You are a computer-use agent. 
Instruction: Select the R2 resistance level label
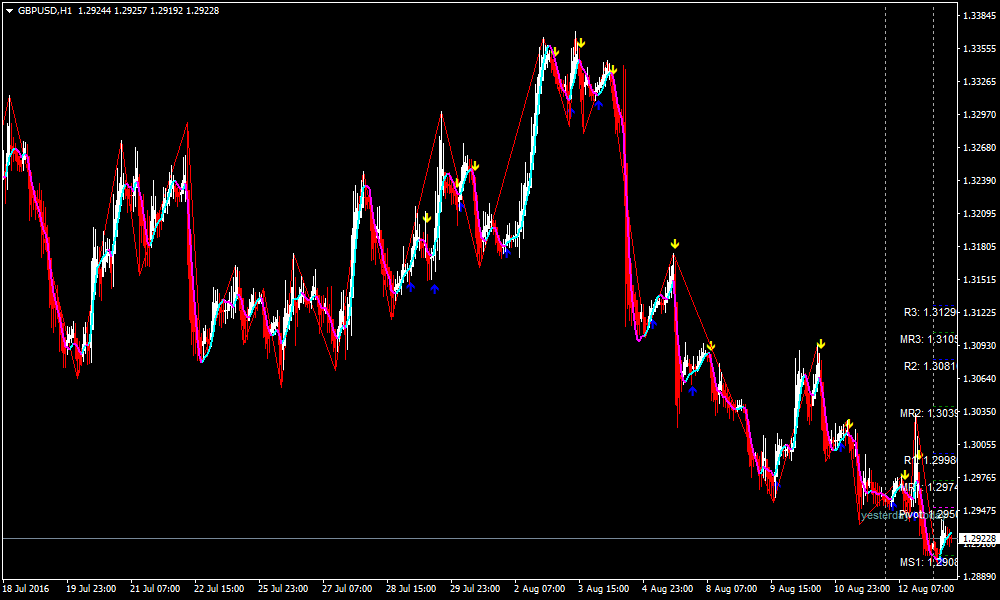click(929, 367)
